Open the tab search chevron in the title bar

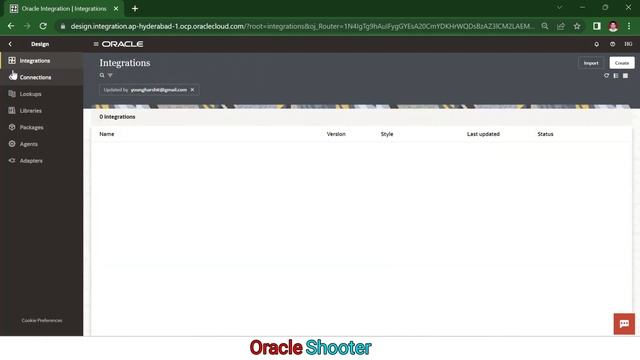(x=560, y=7)
